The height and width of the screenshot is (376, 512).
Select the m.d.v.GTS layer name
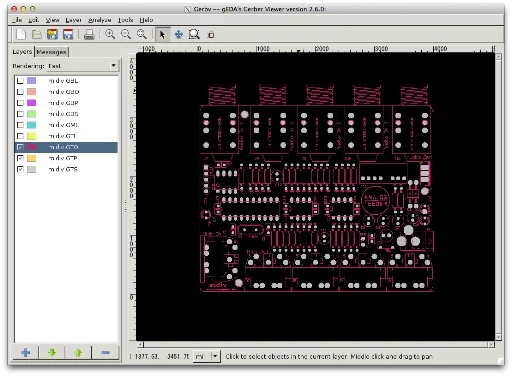click(63, 169)
